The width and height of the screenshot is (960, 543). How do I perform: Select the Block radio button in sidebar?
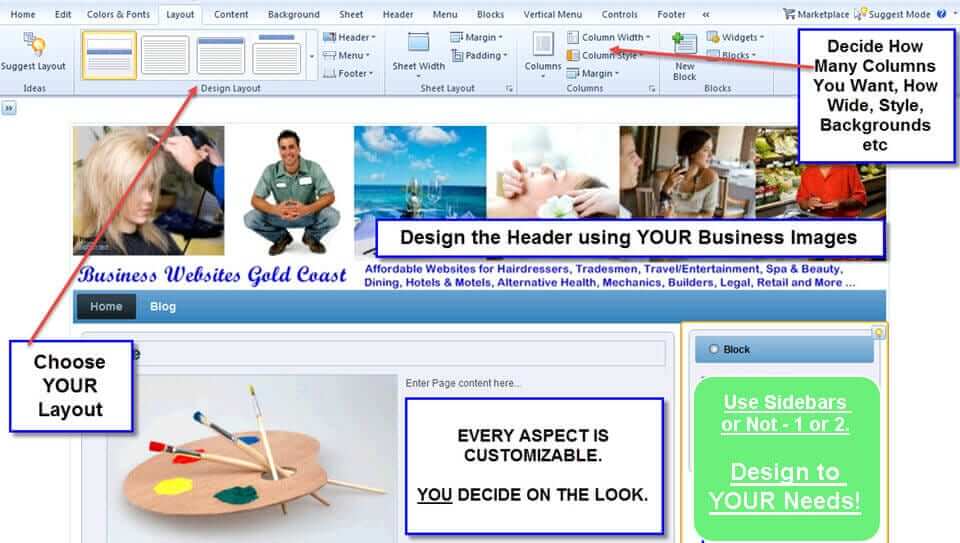pos(713,349)
